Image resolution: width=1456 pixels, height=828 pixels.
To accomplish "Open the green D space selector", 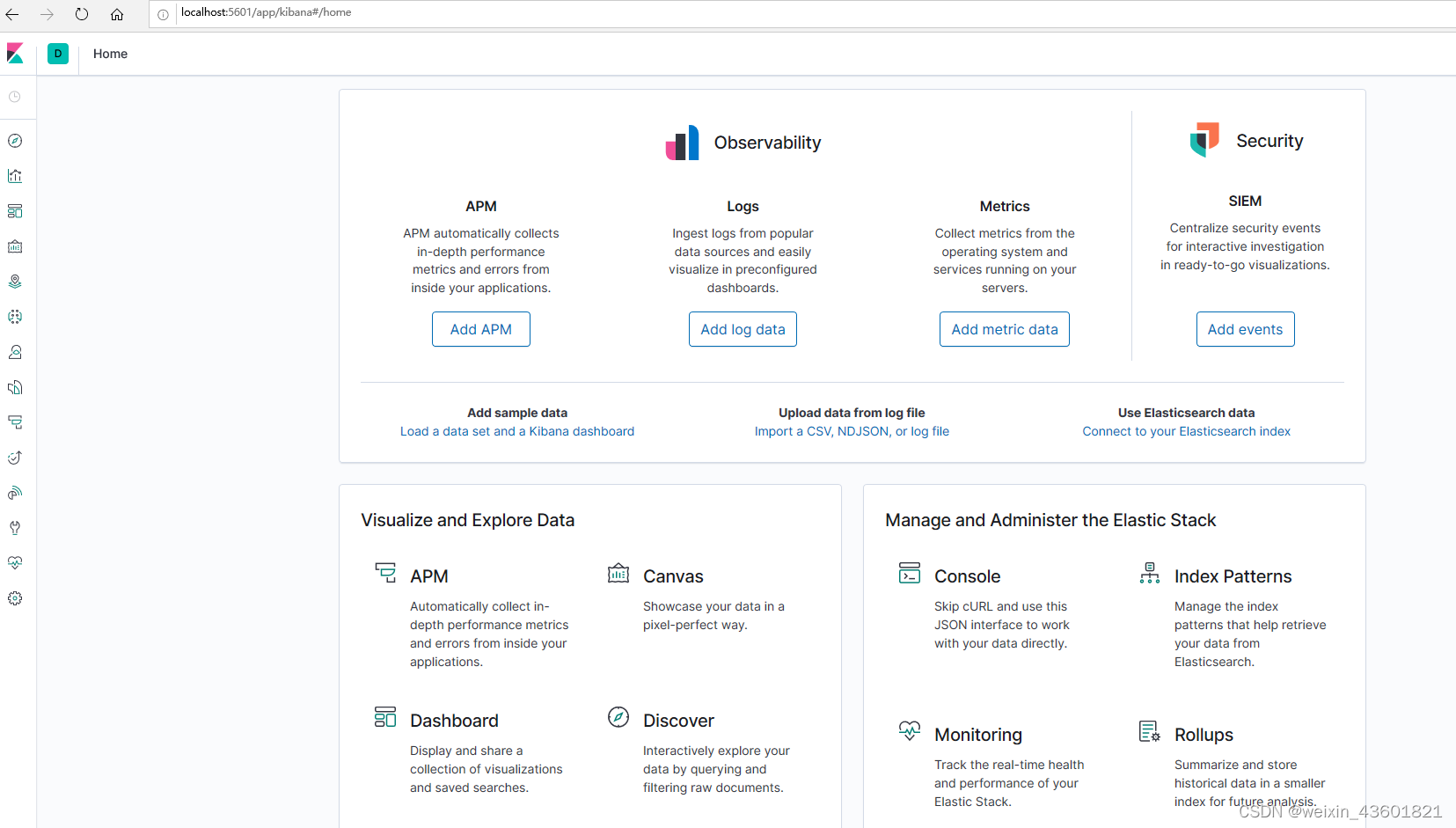I will (x=58, y=54).
